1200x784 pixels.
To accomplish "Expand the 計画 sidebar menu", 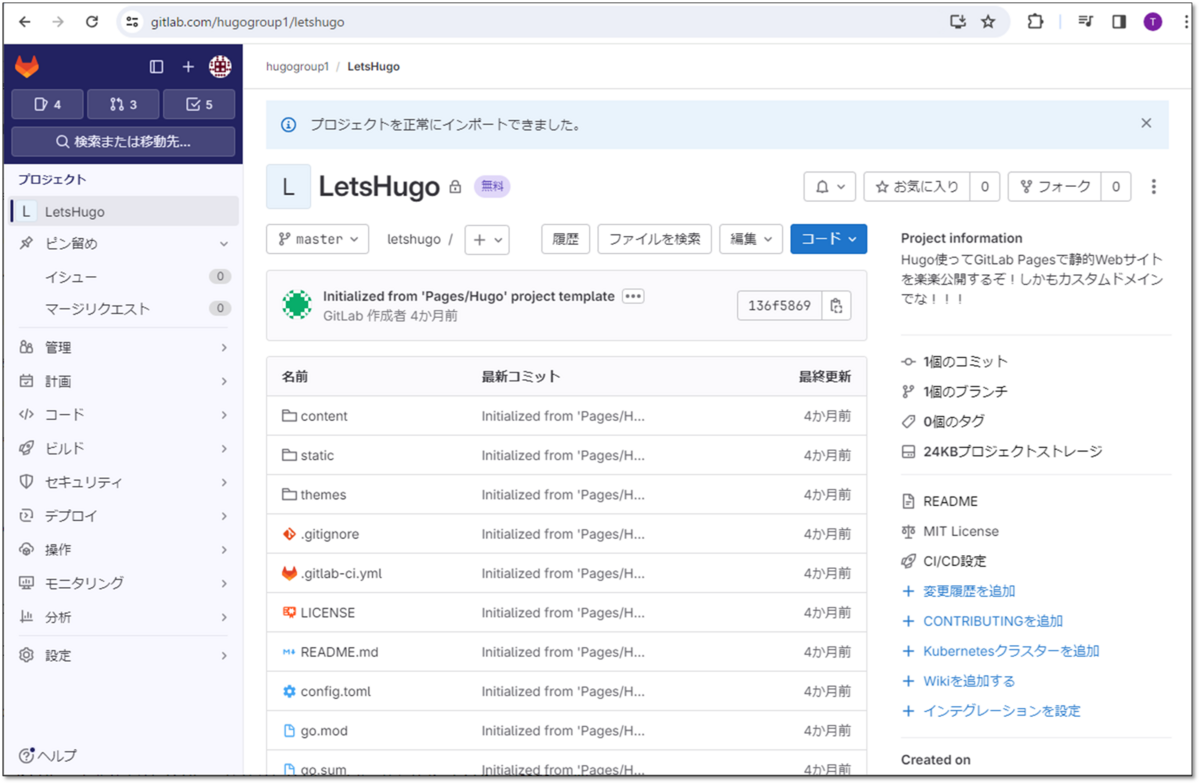I will (125, 381).
